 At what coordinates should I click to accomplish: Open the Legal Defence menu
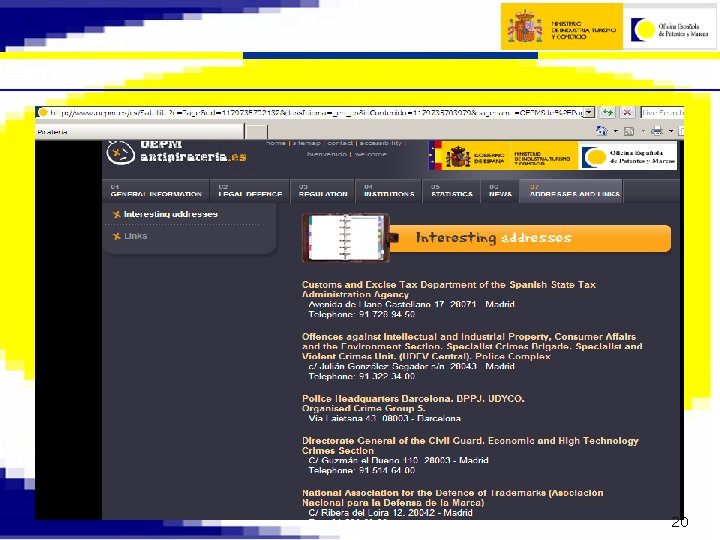click(x=250, y=191)
